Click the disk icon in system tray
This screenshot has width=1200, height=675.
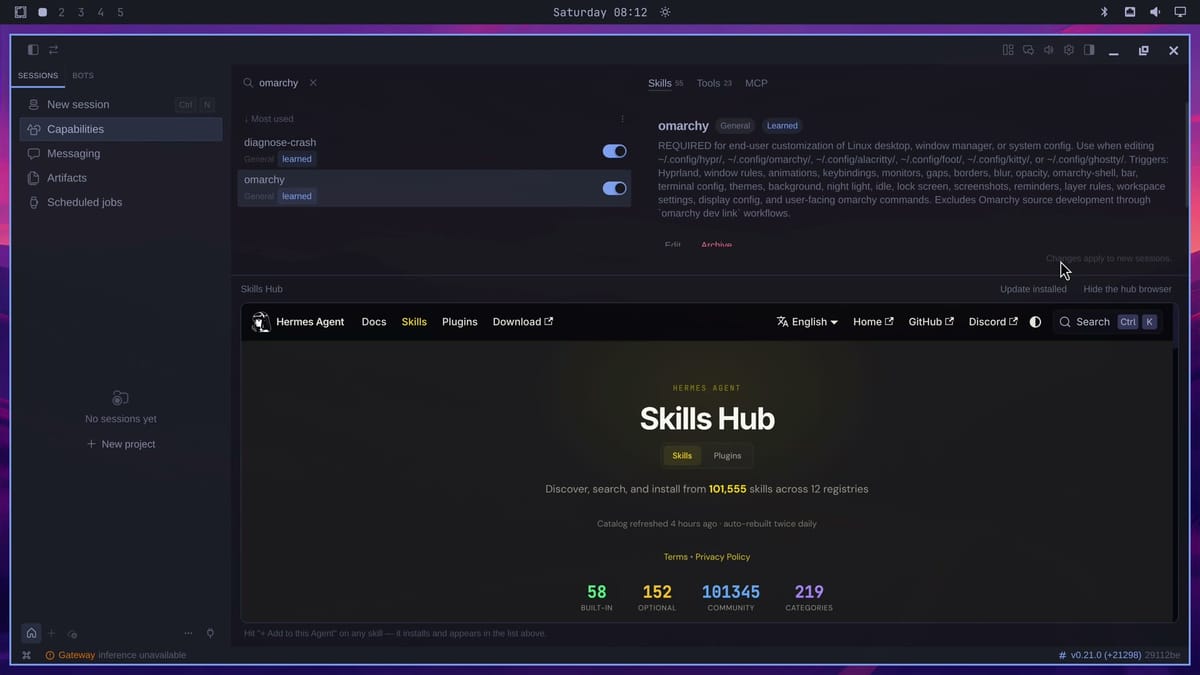tap(1130, 12)
